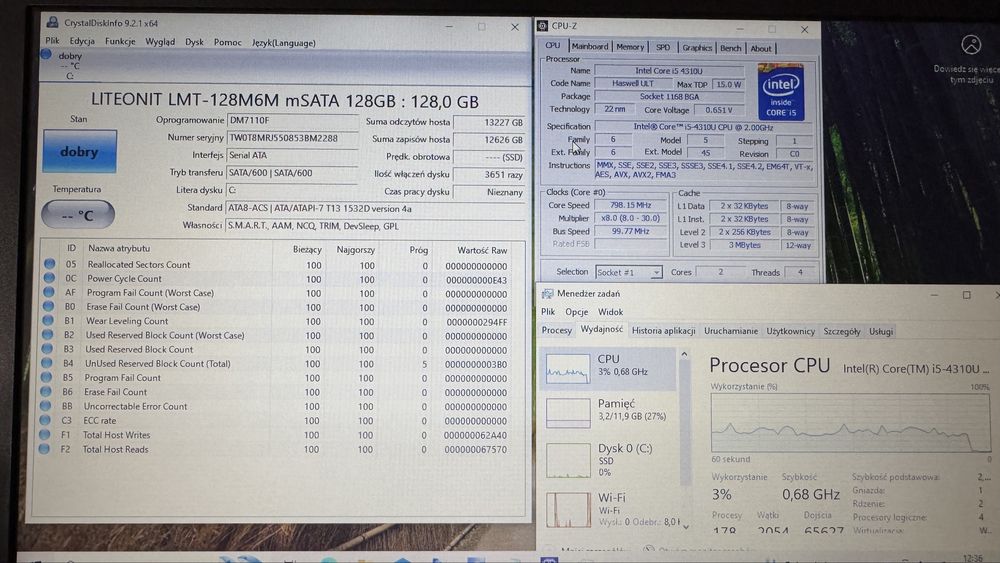Click the large CPU usage graph
1000x563 pixels.
[851, 423]
